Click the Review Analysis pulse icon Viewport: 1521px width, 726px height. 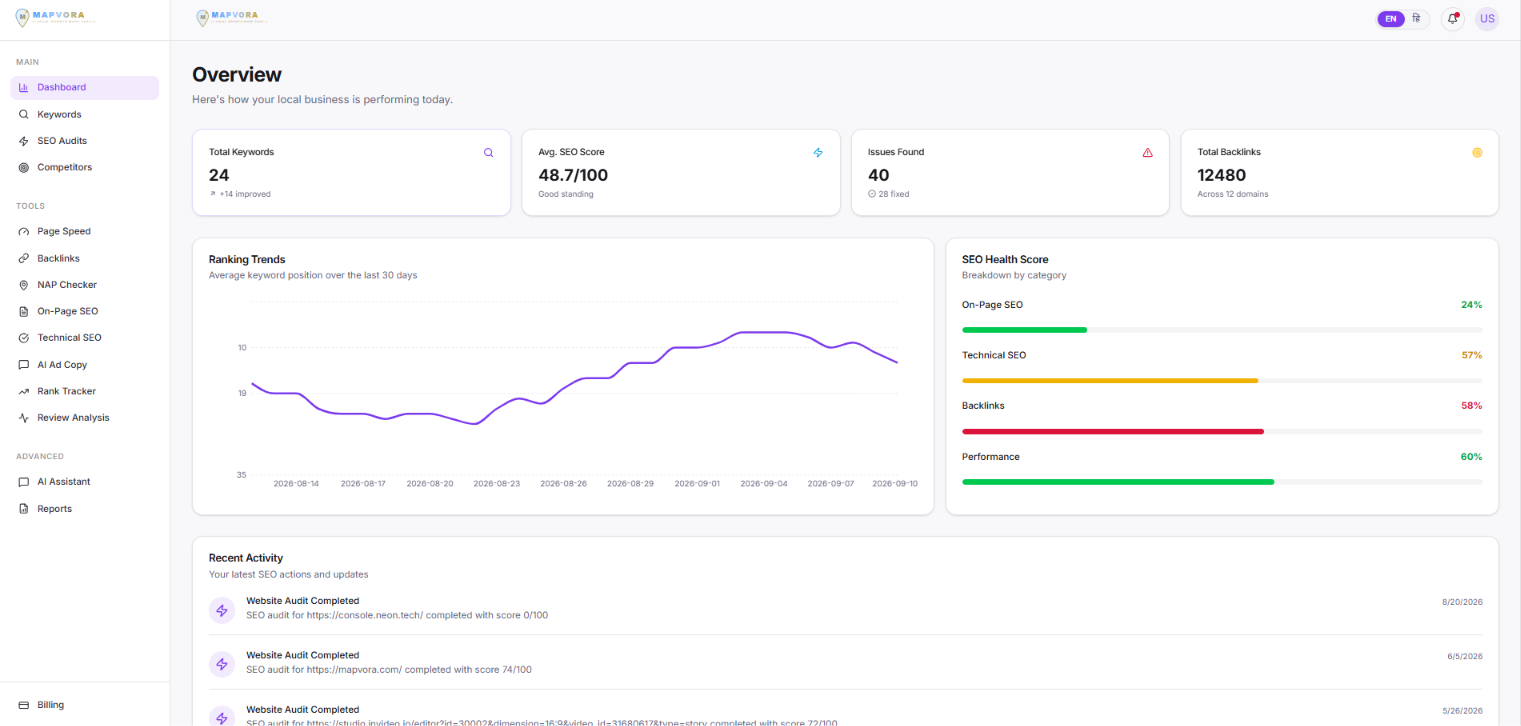tap(24, 418)
